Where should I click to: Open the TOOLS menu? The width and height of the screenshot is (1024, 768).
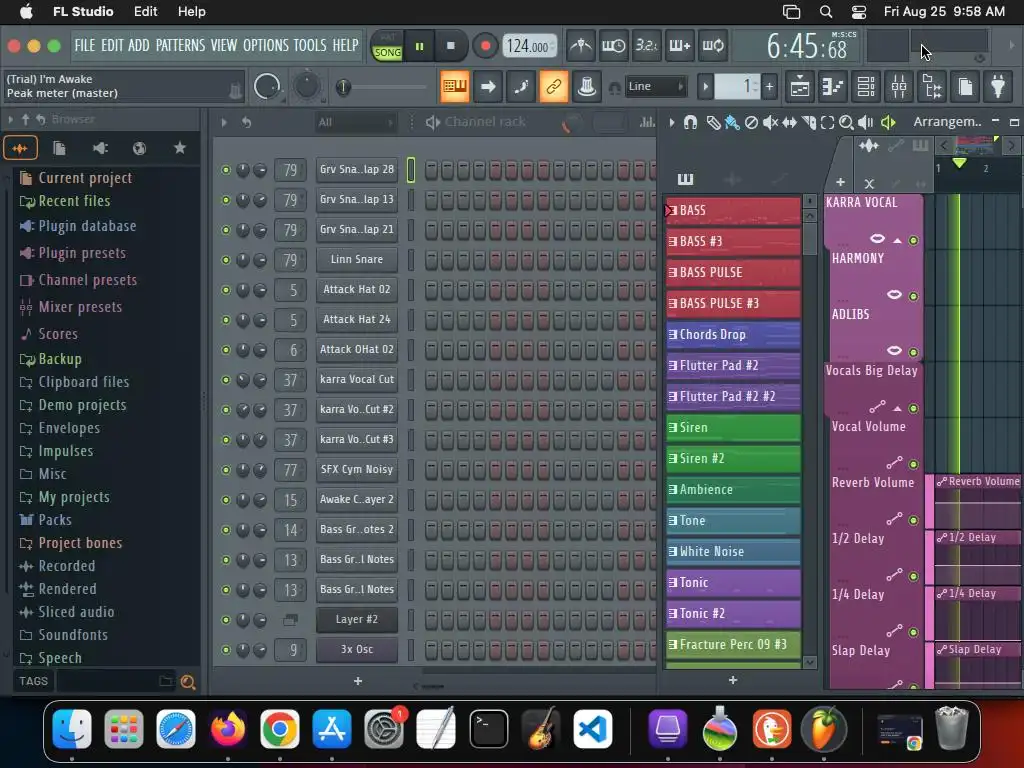pos(310,45)
